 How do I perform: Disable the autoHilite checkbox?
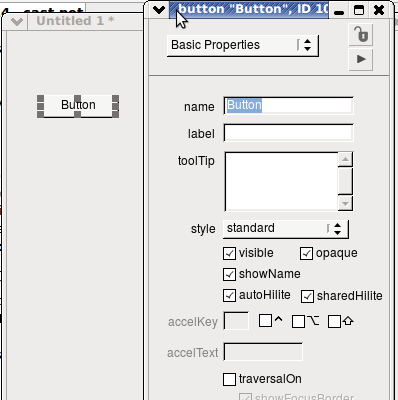[x=229, y=296]
